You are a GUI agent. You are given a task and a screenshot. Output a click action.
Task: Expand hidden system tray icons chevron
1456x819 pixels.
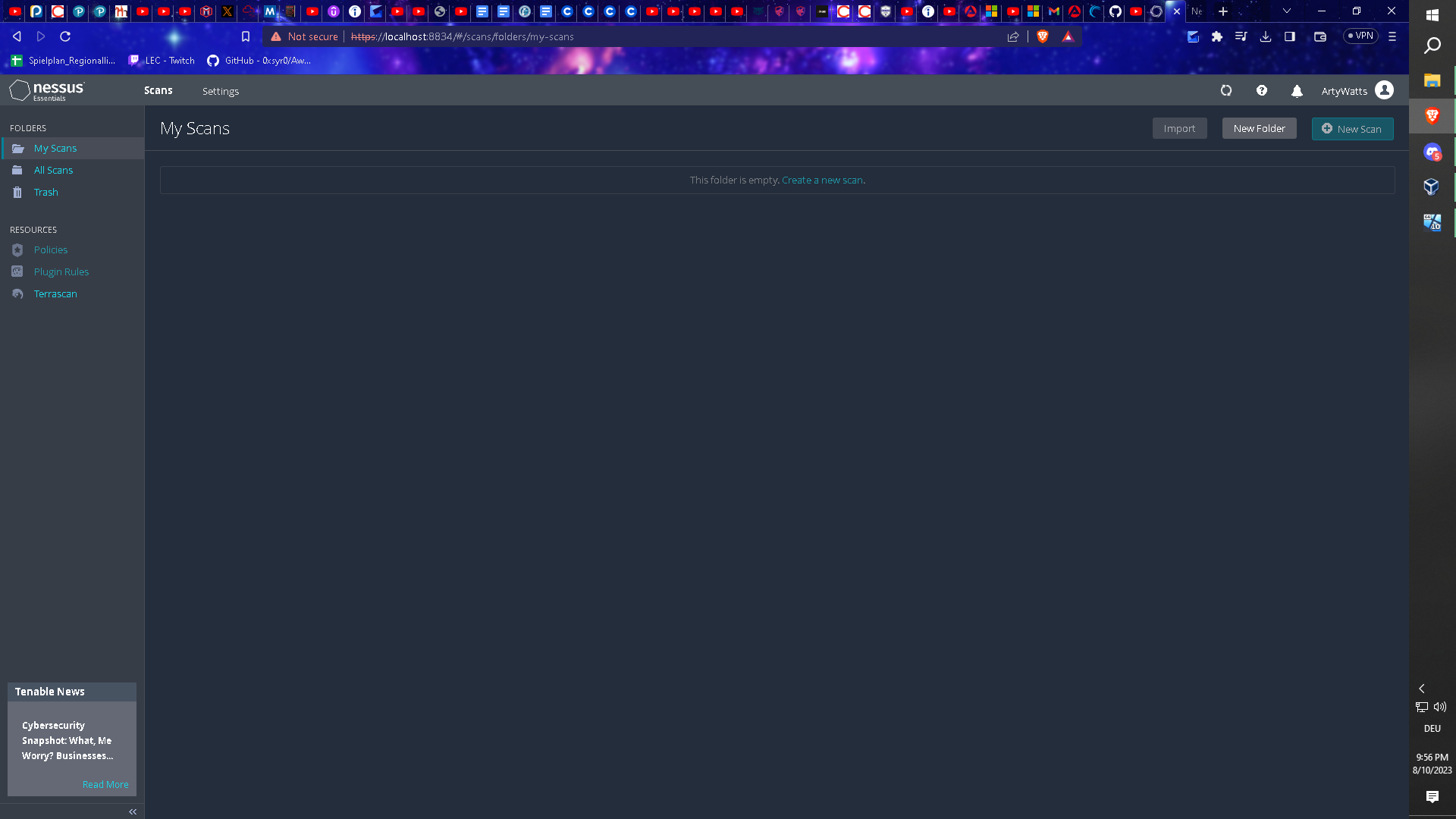pyautogui.click(x=1422, y=689)
